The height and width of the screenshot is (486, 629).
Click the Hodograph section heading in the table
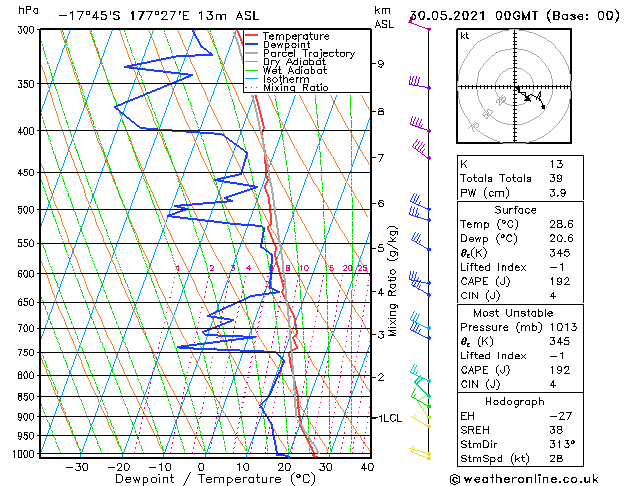(x=516, y=401)
